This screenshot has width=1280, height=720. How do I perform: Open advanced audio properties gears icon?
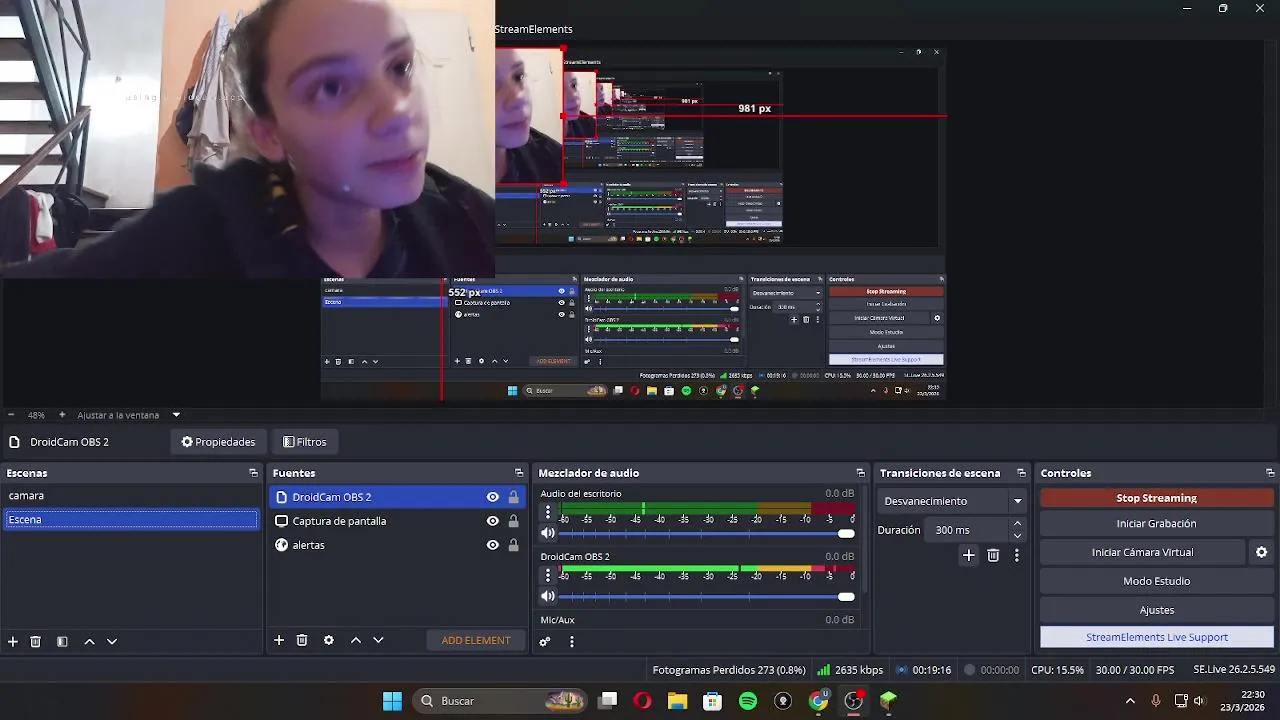pyautogui.click(x=545, y=642)
